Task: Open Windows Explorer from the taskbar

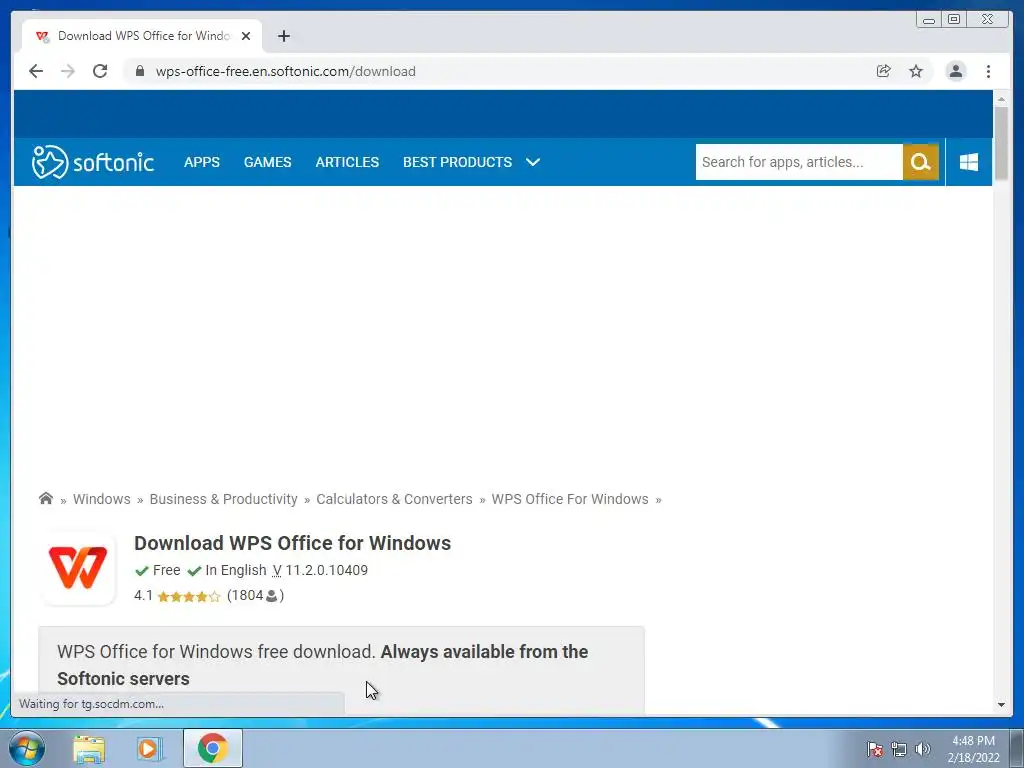Action: tap(89, 748)
